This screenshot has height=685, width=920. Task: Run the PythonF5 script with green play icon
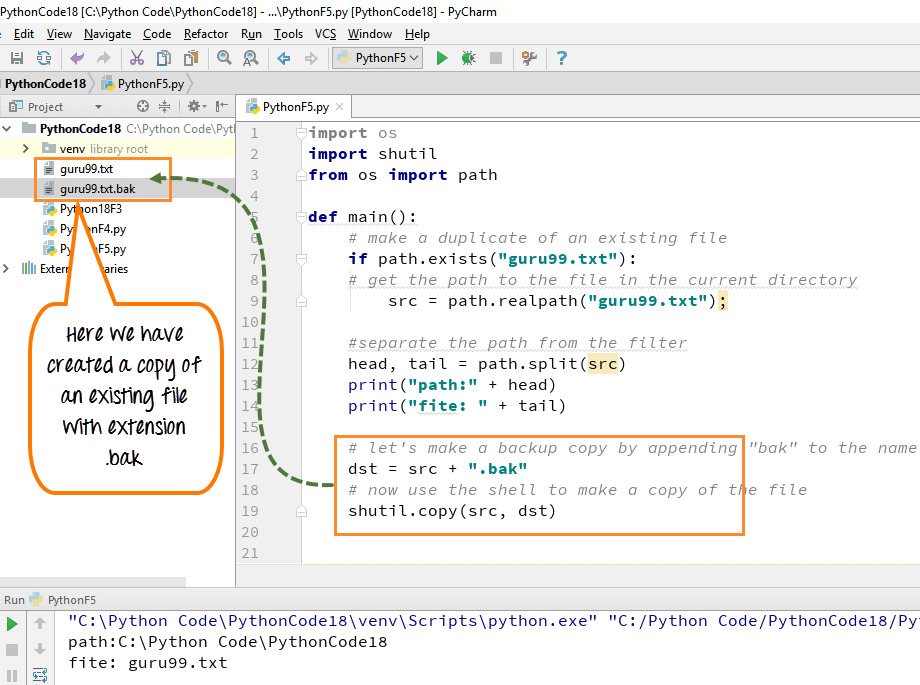click(442, 58)
